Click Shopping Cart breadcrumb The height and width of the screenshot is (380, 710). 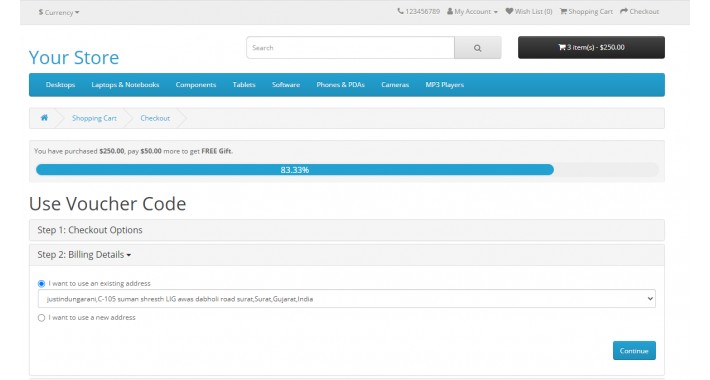[94, 118]
